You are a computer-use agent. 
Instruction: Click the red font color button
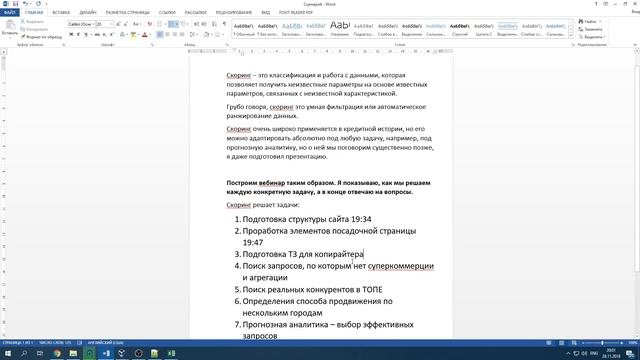pyautogui.click(x=144, y=34)
